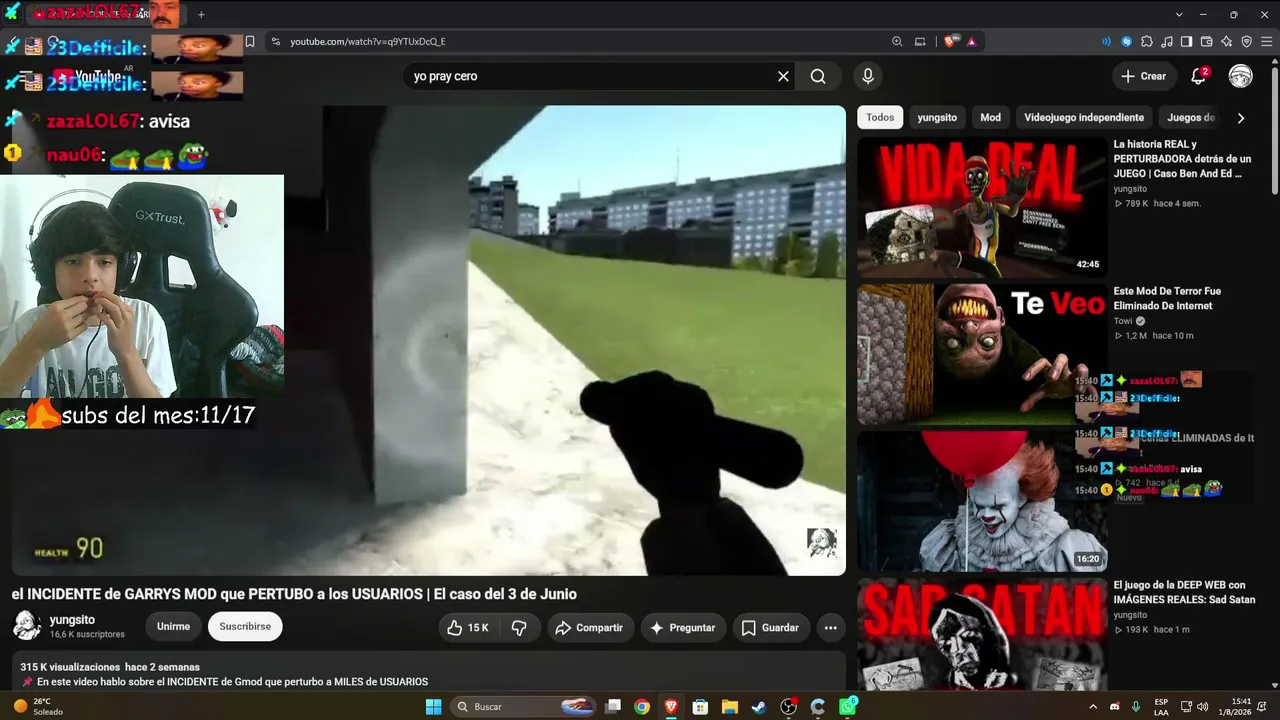Open Brave Rewards triangle icon
Screen dimensions: 1280x720
coord(971,42)
